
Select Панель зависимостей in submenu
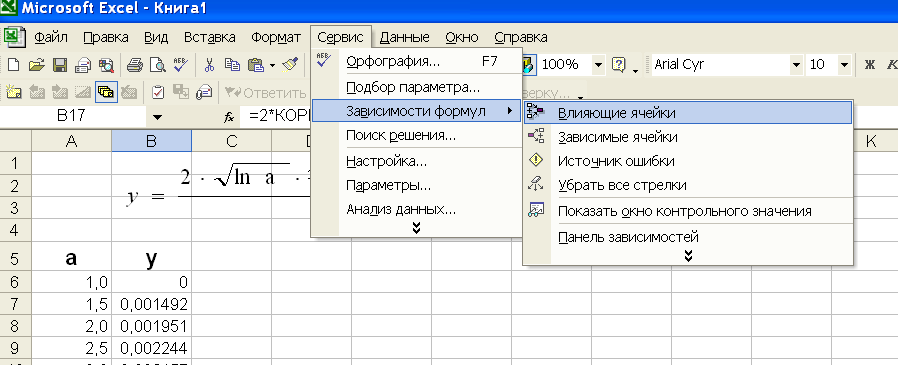688,236
